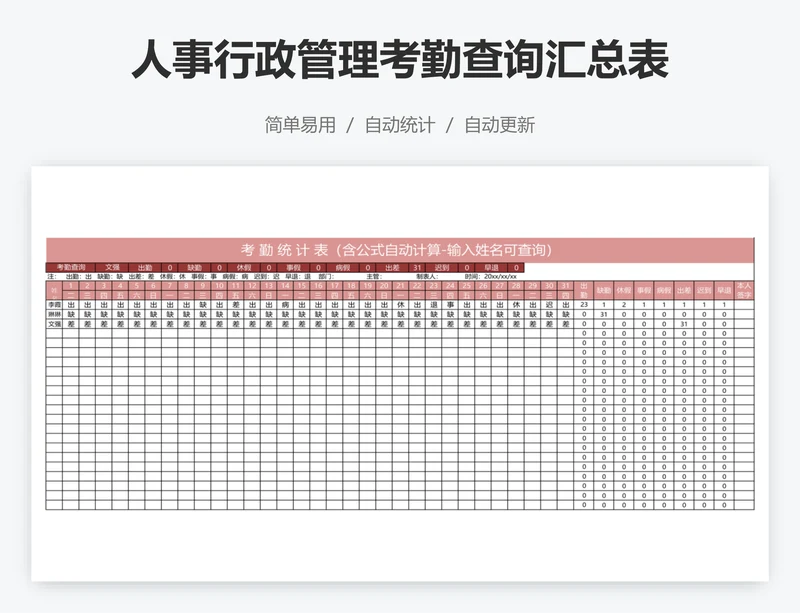
Task: Open the attendance spreadsheet preview thumbnail
Action: click(x=400, y=374)
